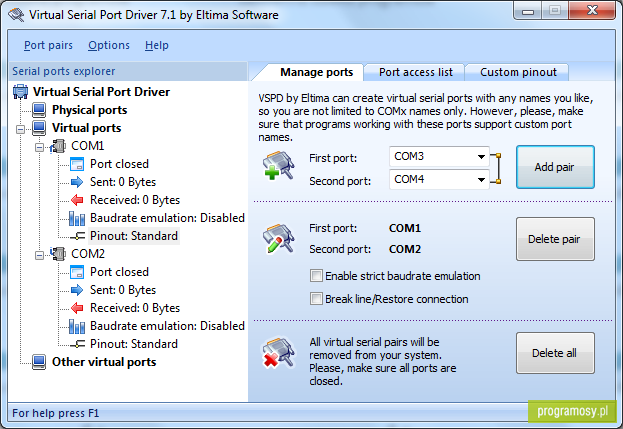The image size is (623, 429).
Task: Select COM1 'Sent: 0 Bytes' row
Action: coord(123,182)
